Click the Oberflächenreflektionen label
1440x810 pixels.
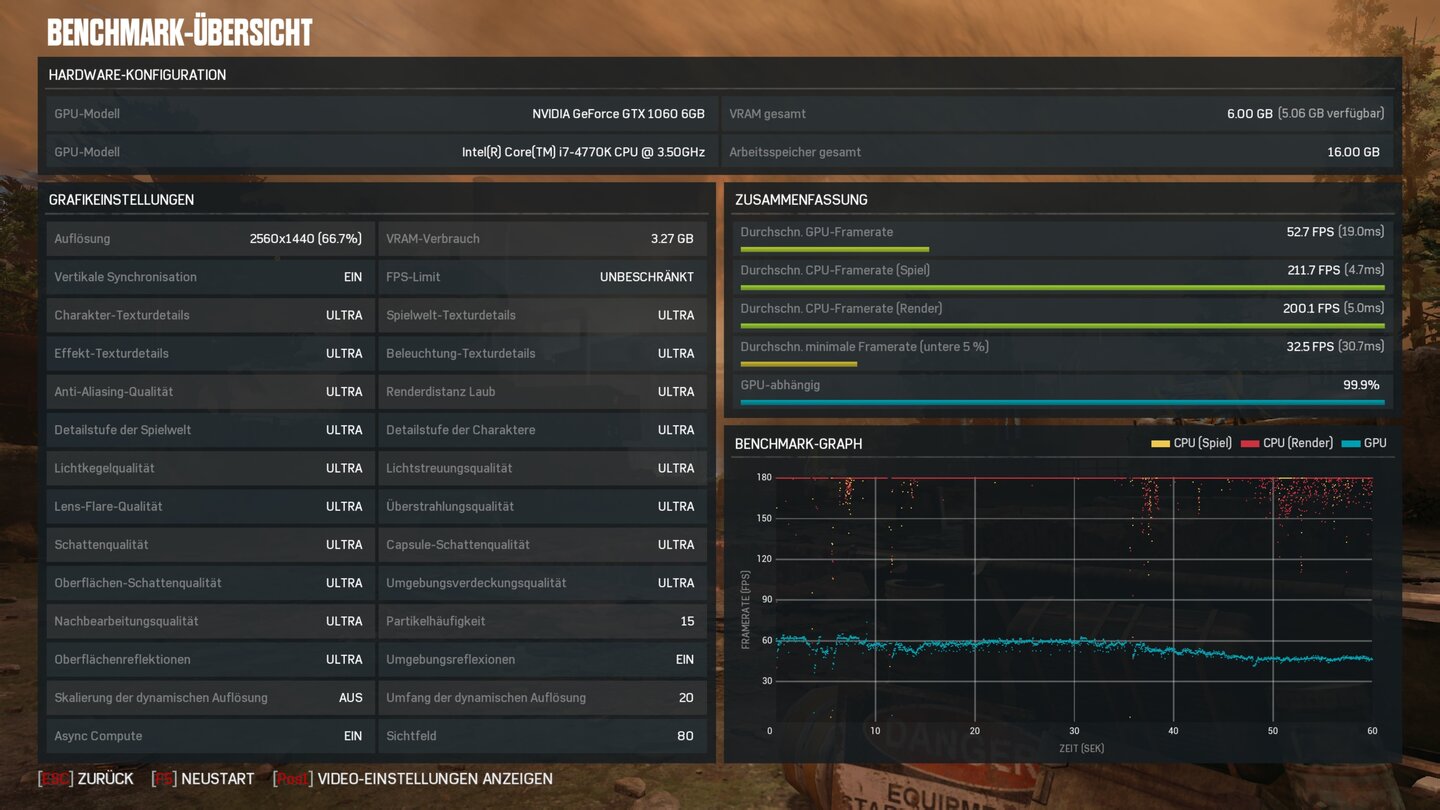click(x=122, y=659)
